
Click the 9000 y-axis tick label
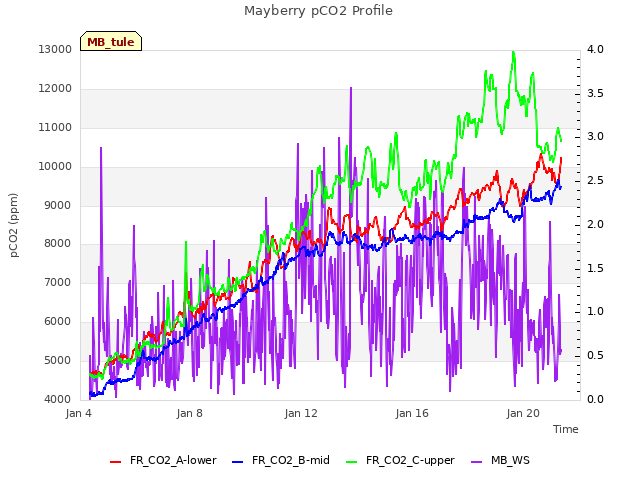(58, 205)
